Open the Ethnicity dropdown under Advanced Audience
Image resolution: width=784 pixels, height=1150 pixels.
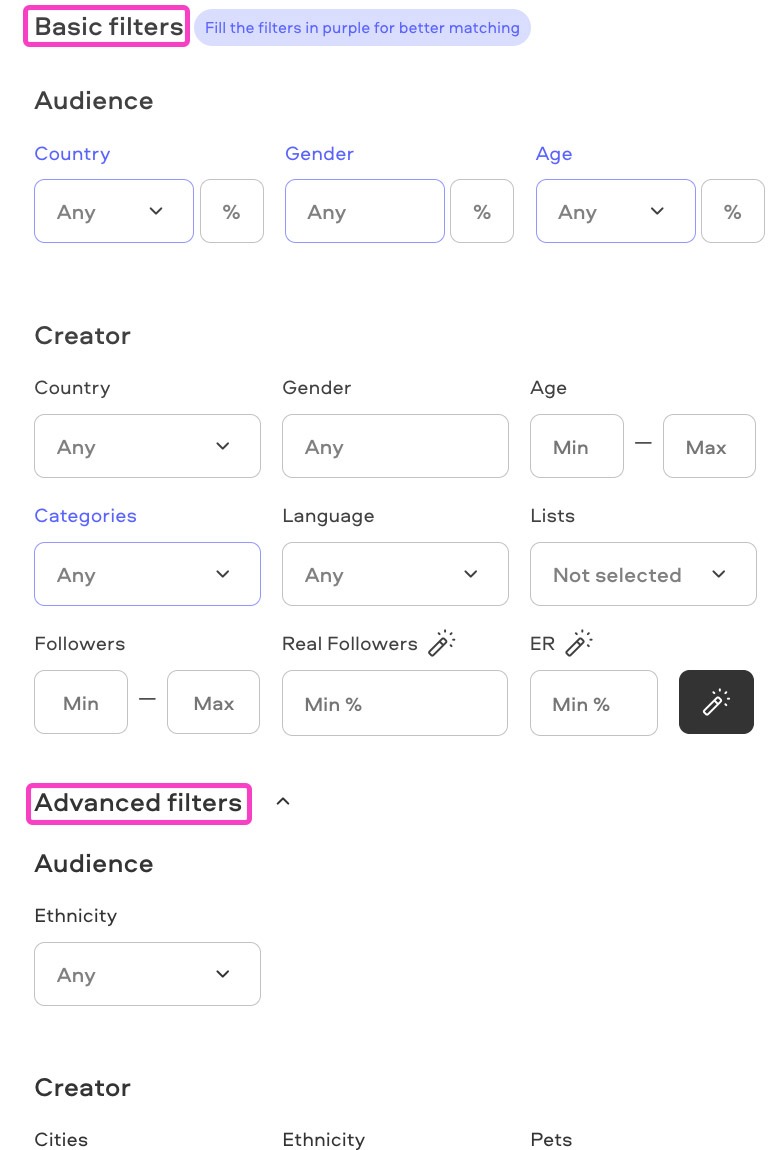point(147,974)
